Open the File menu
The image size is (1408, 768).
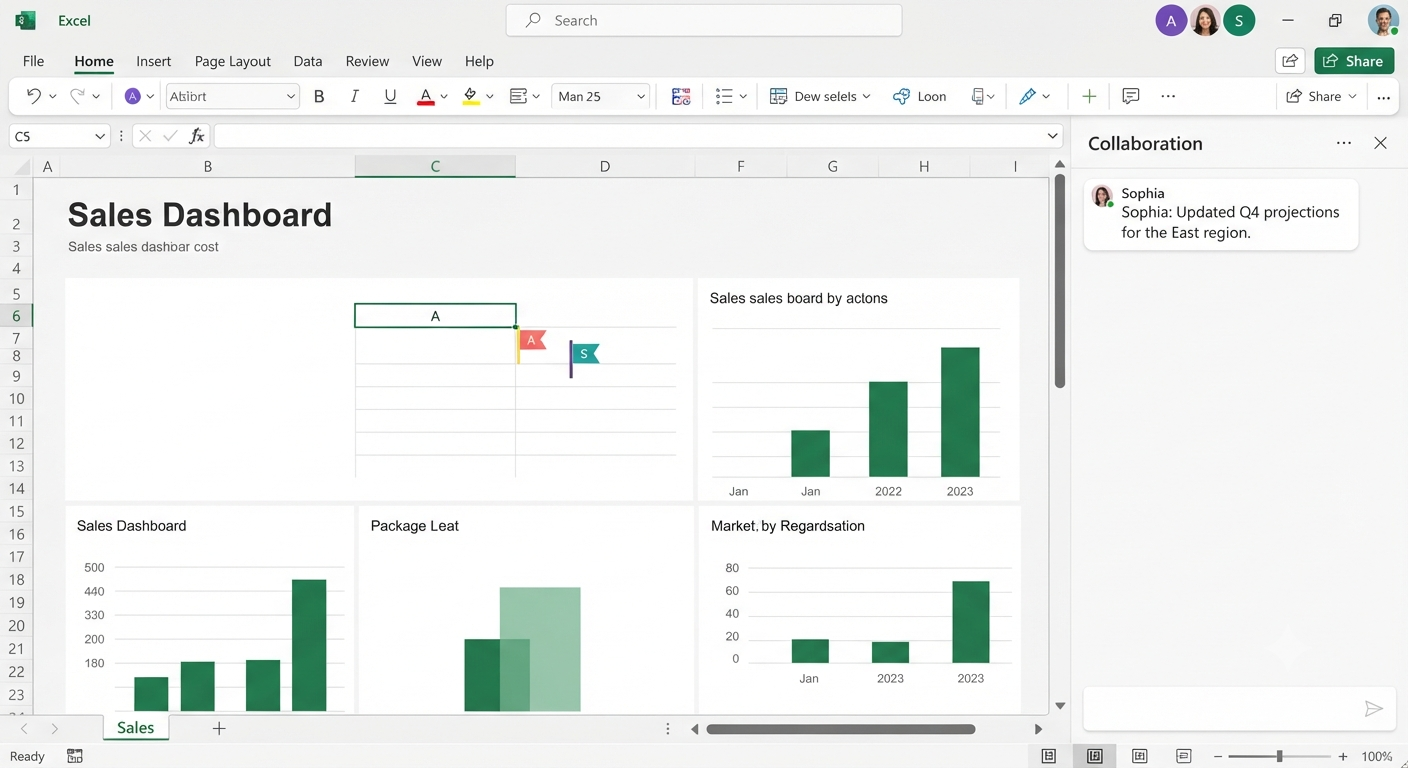(x=33, y=61)
